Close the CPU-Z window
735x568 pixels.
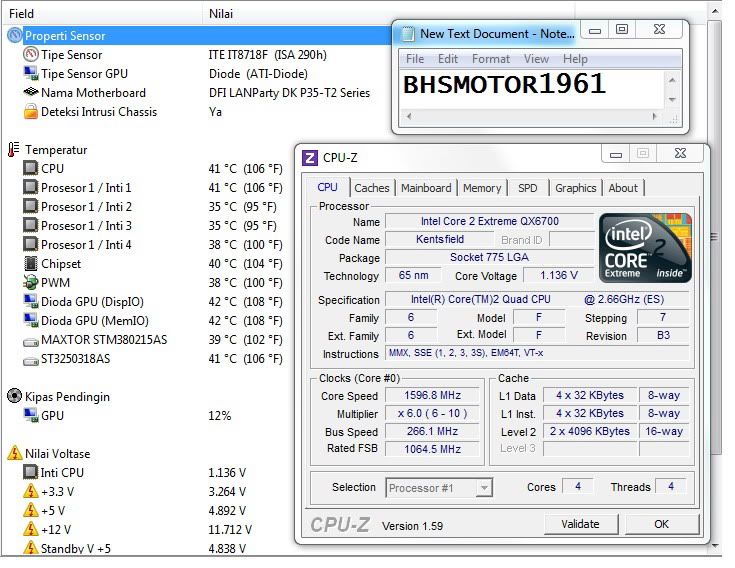[680, 153]
